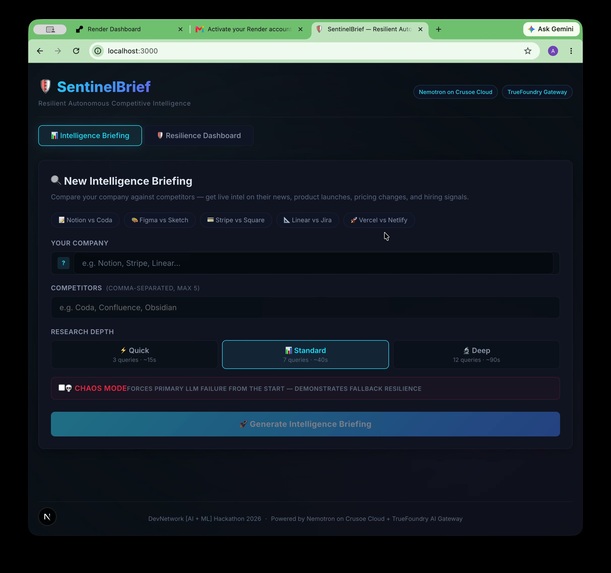The image size is (611, 573).
Task: Choose the Notion vs Coda preset
Action: pyautogui.click(x=85, y=220)
